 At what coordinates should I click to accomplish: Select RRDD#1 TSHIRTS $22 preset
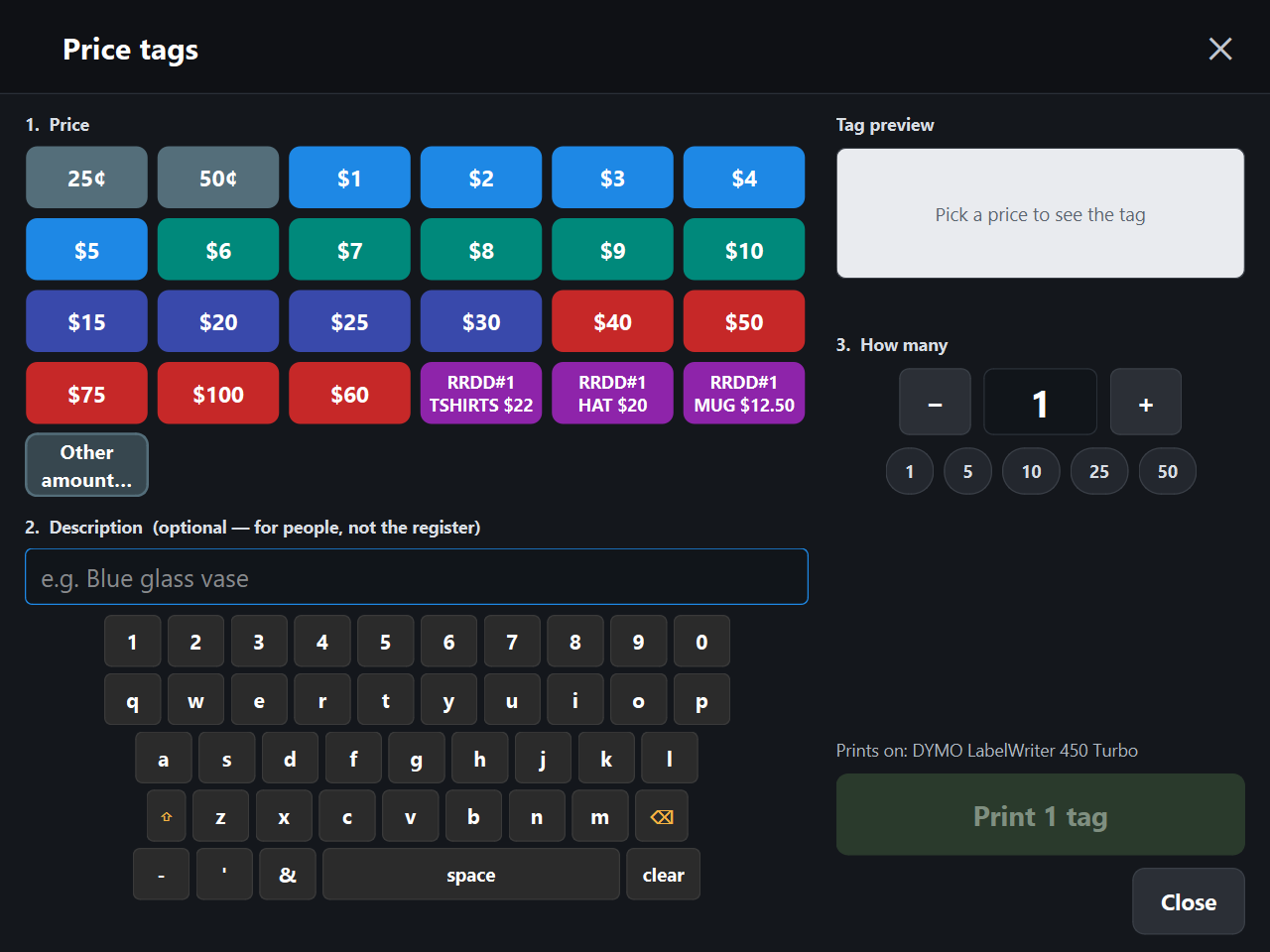coord(481,394)
